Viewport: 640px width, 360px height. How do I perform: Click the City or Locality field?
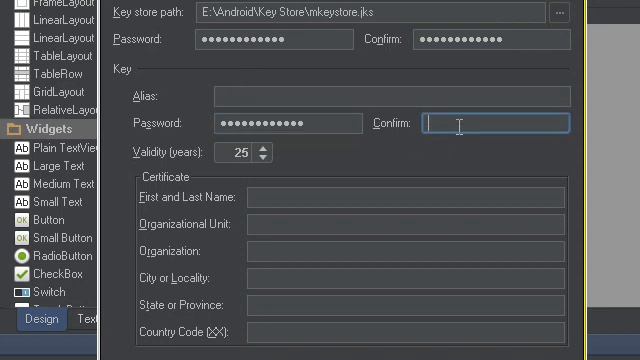pos(406,278)
